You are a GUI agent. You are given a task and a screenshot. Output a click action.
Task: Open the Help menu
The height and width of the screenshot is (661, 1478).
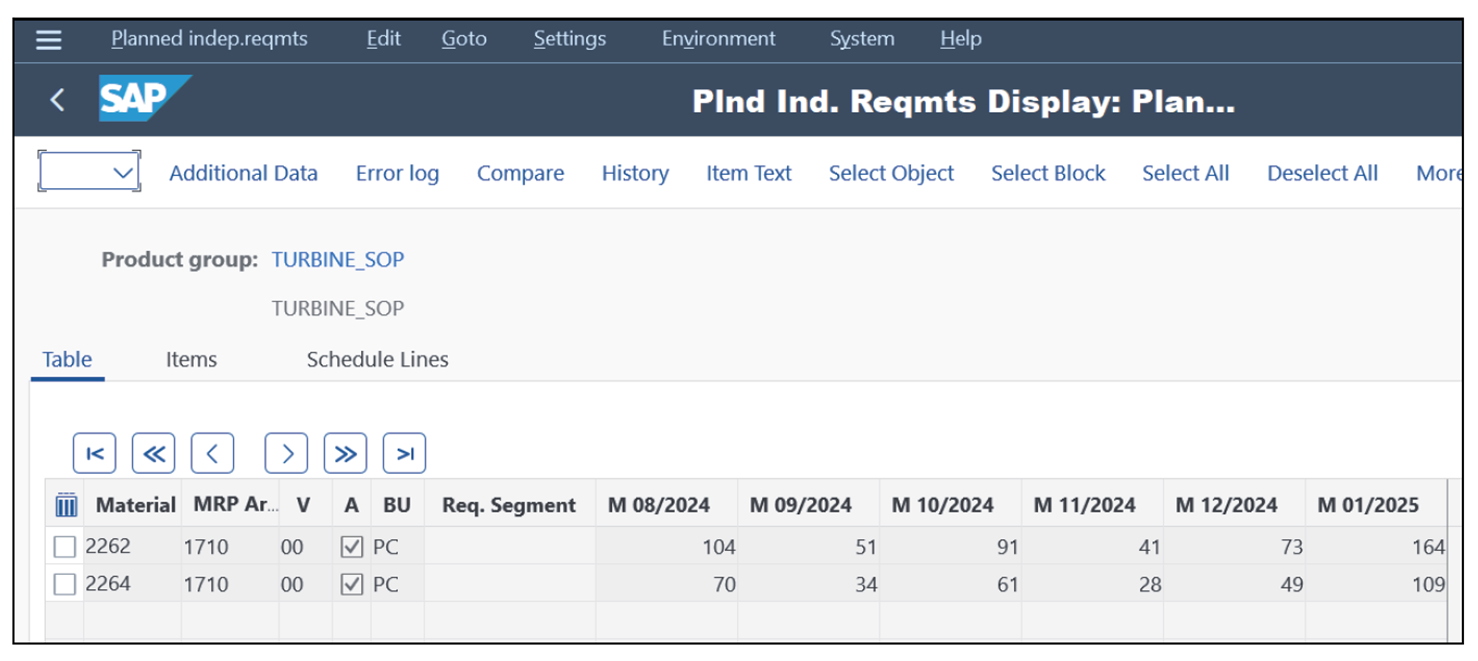[x=960, y=39]
